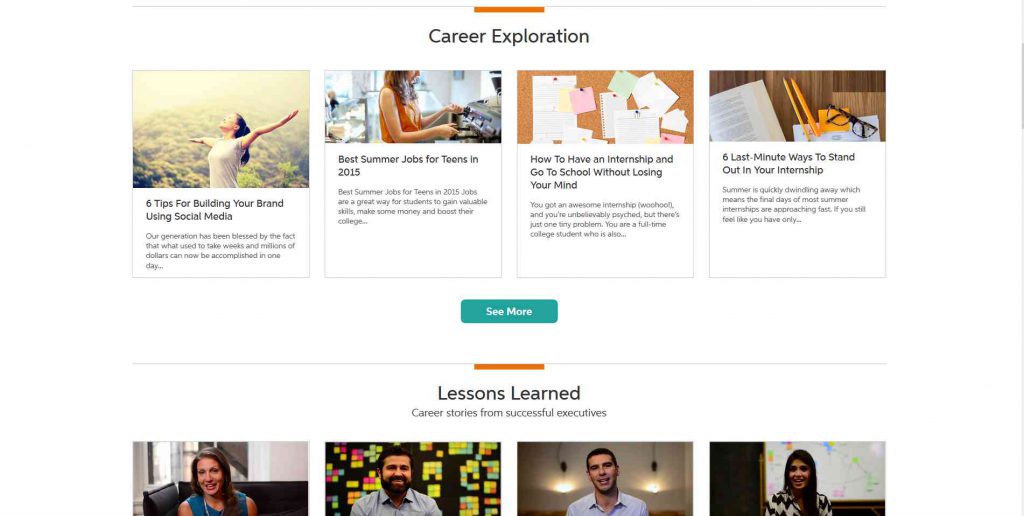The height and width of the screenshot is (516, 1024).
Task: Click the Career Exploration section heading
Action: (x=509, y=37)
